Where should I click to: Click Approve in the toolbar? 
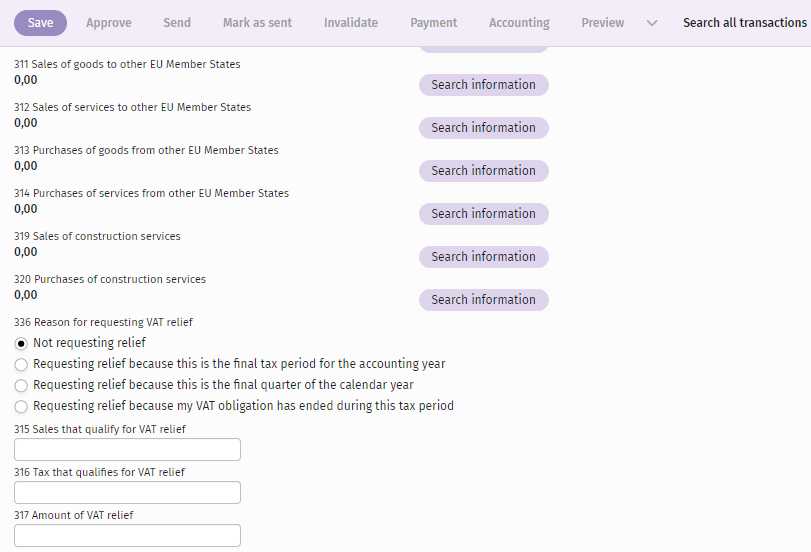pyautogui.click(x=109, y=23)
